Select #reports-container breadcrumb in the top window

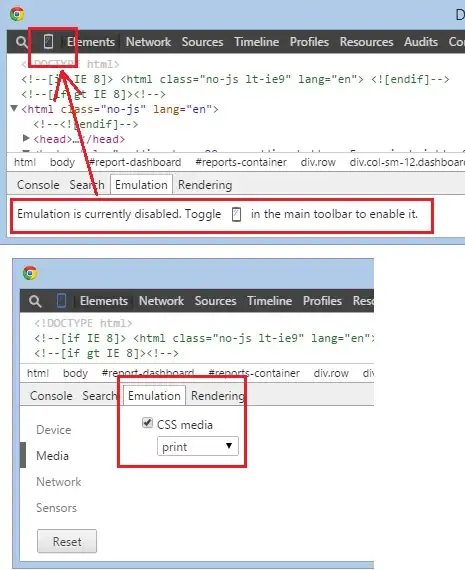tap(241, 162)
